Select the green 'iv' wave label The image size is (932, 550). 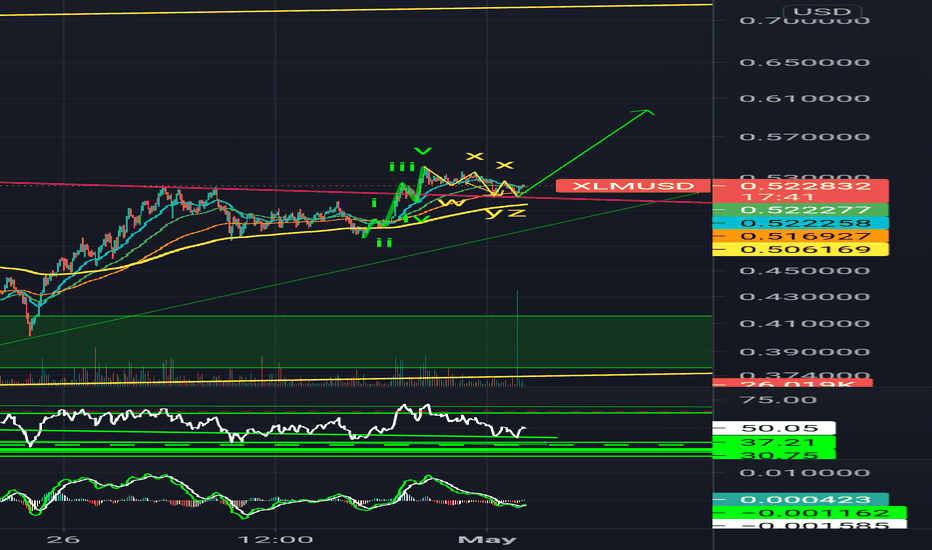tap(416, 219)
